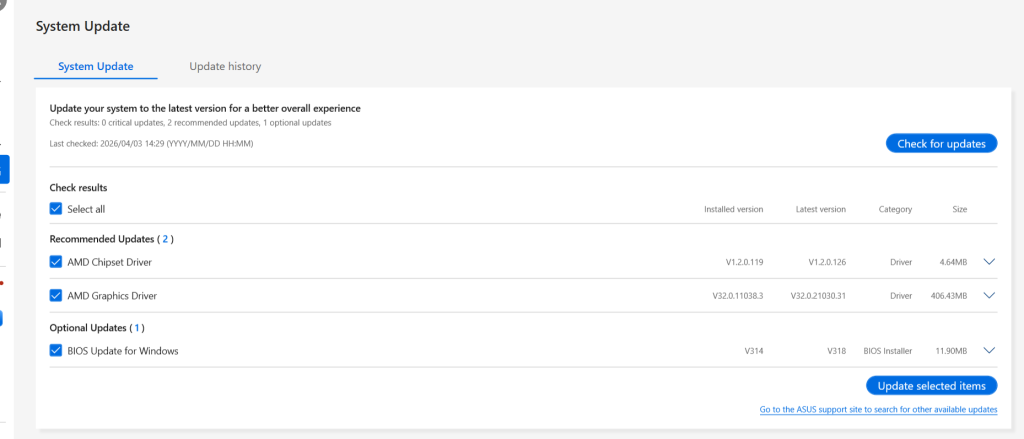Click the Recommended Updates count number
The height and width of the screenshot is (439, 1024).
pyautogui.click(x=167, y=239)
